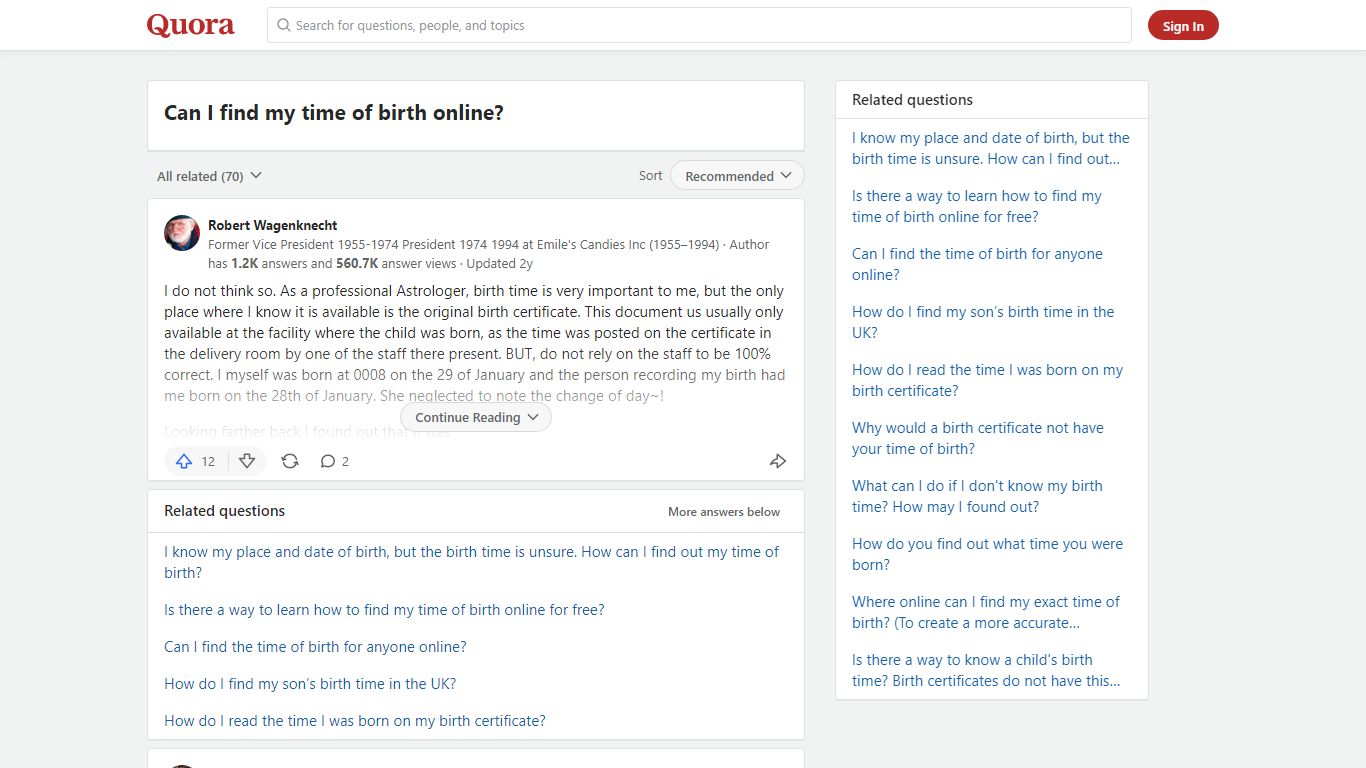Open main-column 'son's birth time in the UK' link
This screenshot has height=768, width=1366.
[310, 684]
